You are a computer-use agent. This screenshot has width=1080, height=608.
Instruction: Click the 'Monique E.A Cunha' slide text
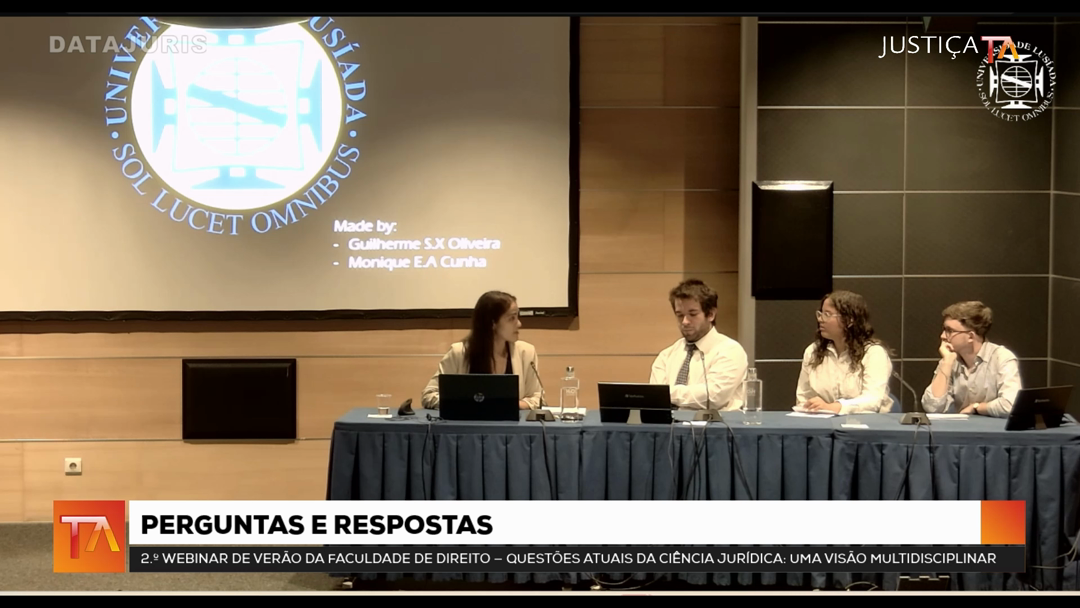tap(417, 262)
